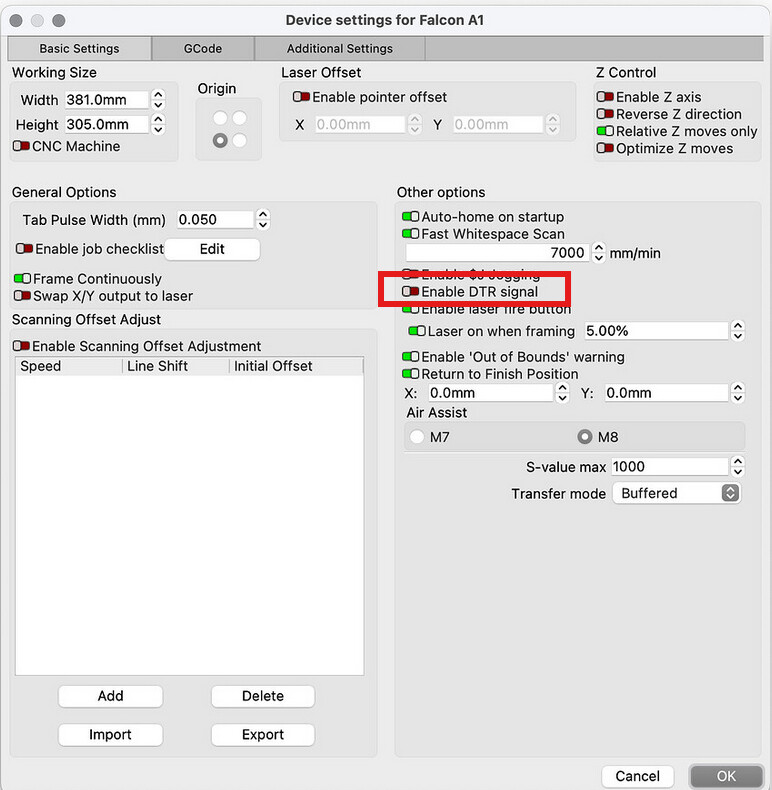The image size is (772, 790).
Task: Select the Basic Settings tab
Action: 80,48
